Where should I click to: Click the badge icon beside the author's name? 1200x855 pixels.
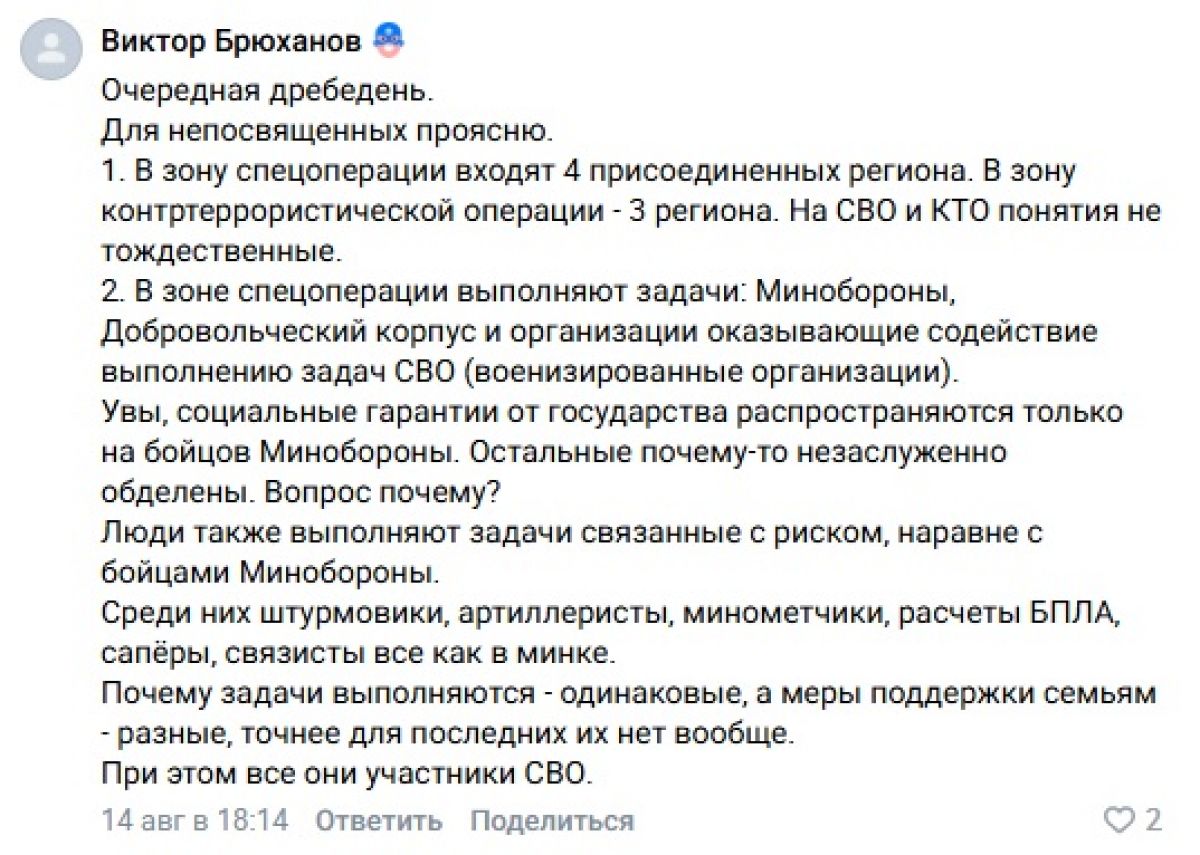point(386,42)
